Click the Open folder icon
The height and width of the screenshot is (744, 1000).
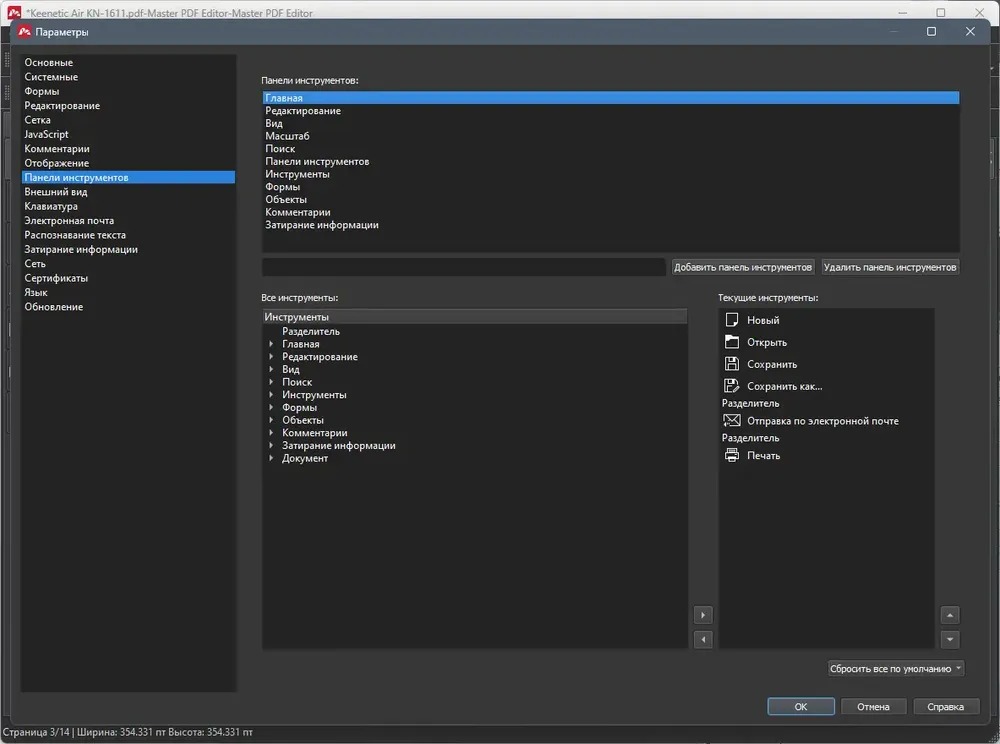coord(732,342)
